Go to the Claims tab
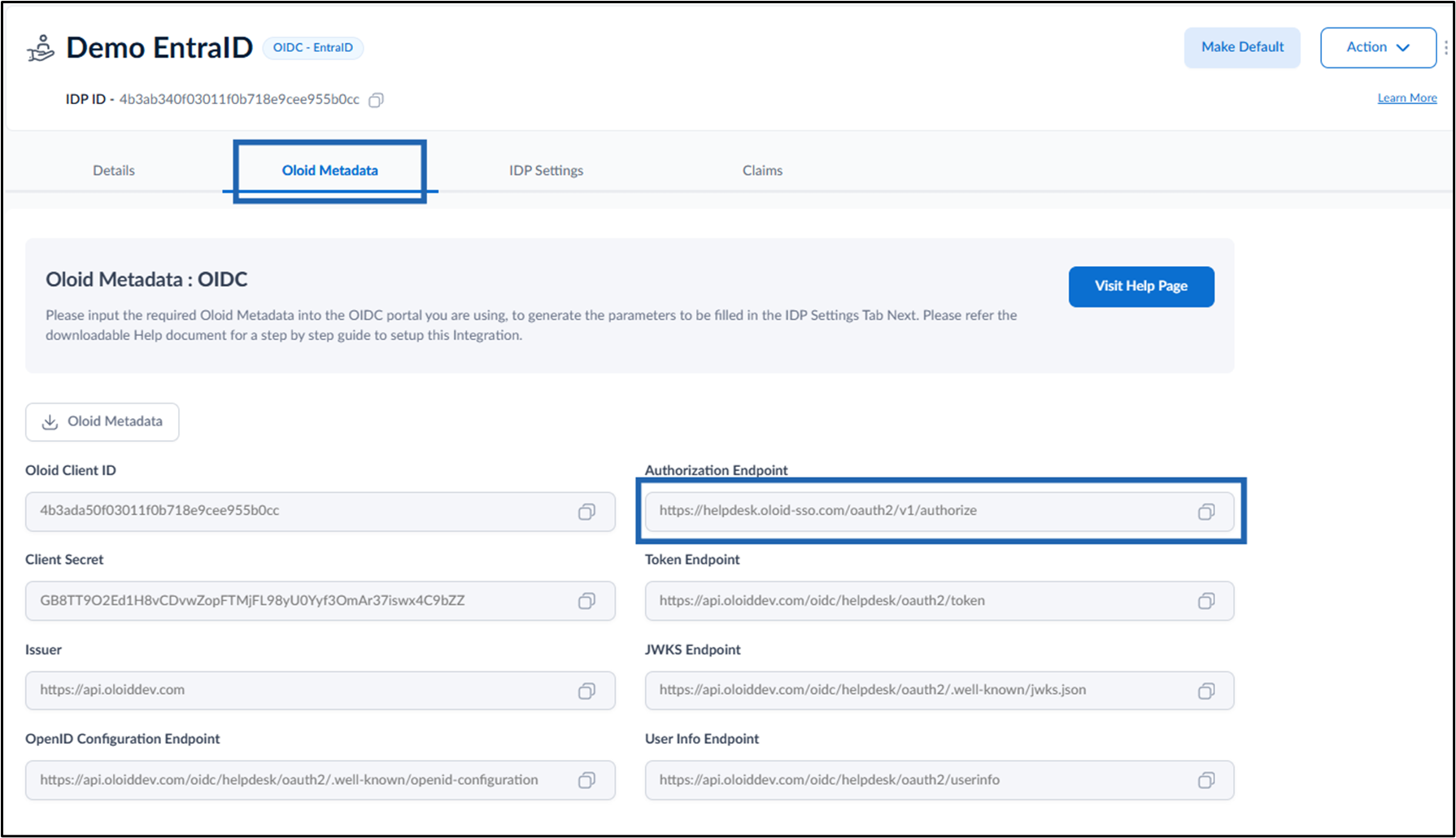The height and width of the screenshot is (838, 1456). tap(762, 170)
